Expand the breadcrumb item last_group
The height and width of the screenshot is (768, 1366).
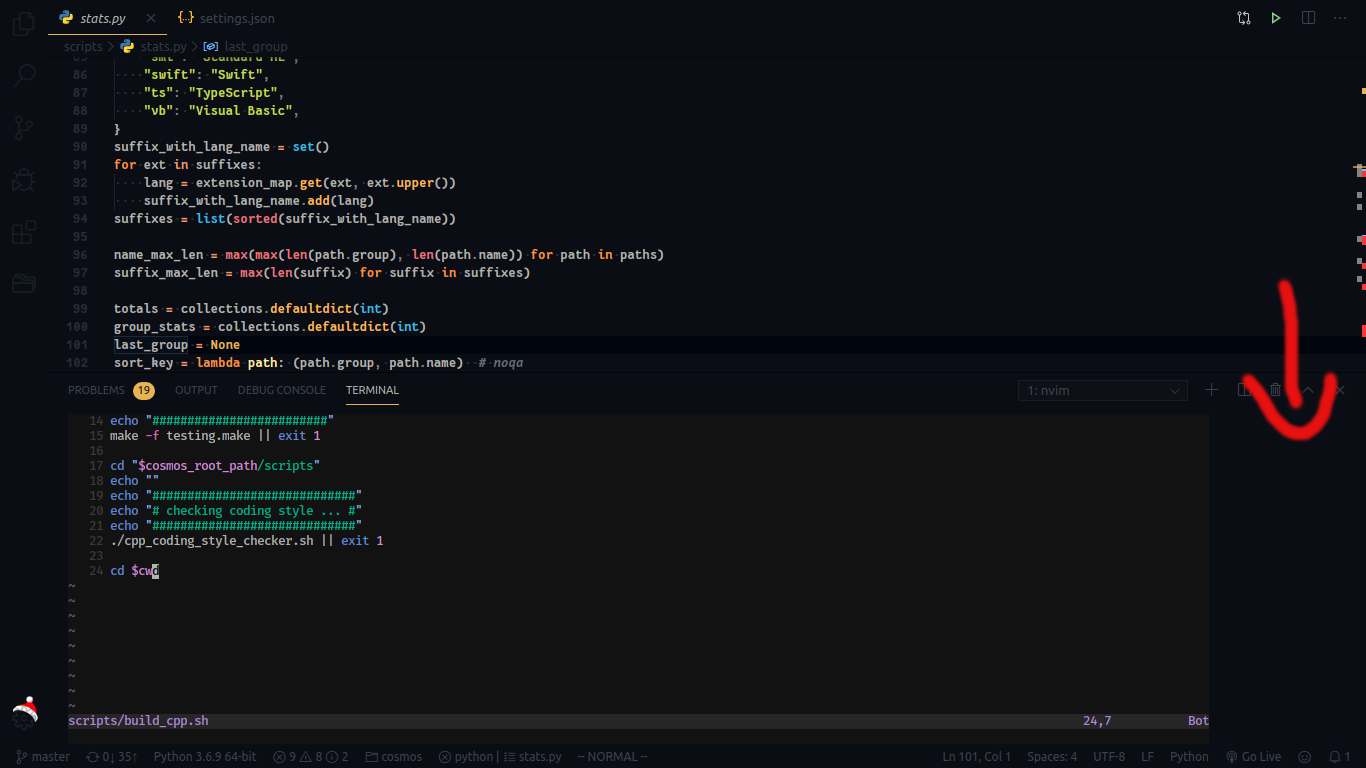256,46
